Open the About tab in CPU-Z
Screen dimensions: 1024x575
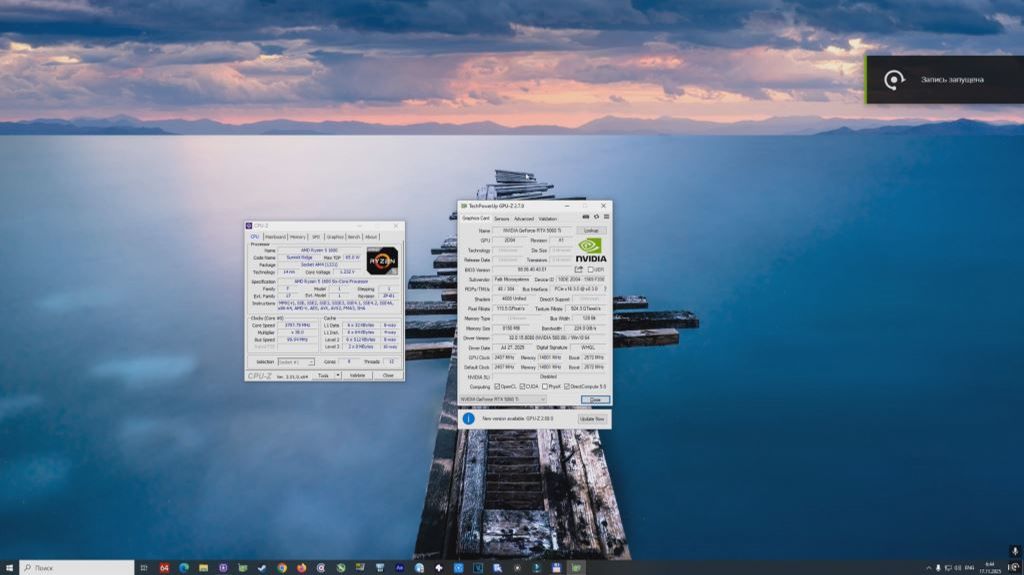[x=371, y=237]
